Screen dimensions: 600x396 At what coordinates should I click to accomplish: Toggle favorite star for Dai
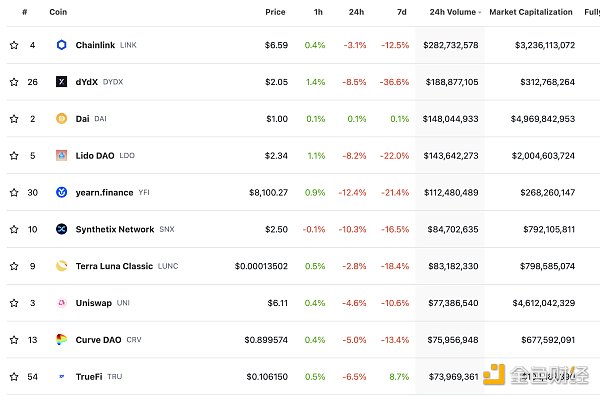[14, 119]
